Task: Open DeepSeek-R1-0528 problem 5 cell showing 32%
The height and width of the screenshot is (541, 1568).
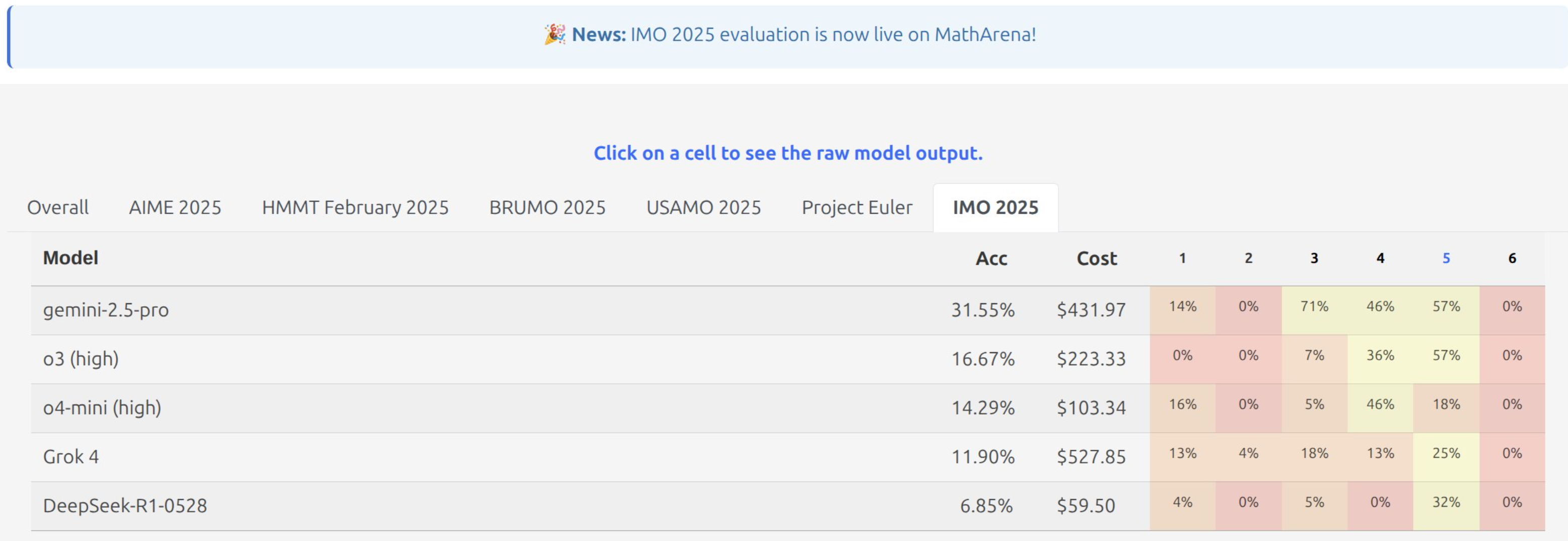Action: point(1446,502)
